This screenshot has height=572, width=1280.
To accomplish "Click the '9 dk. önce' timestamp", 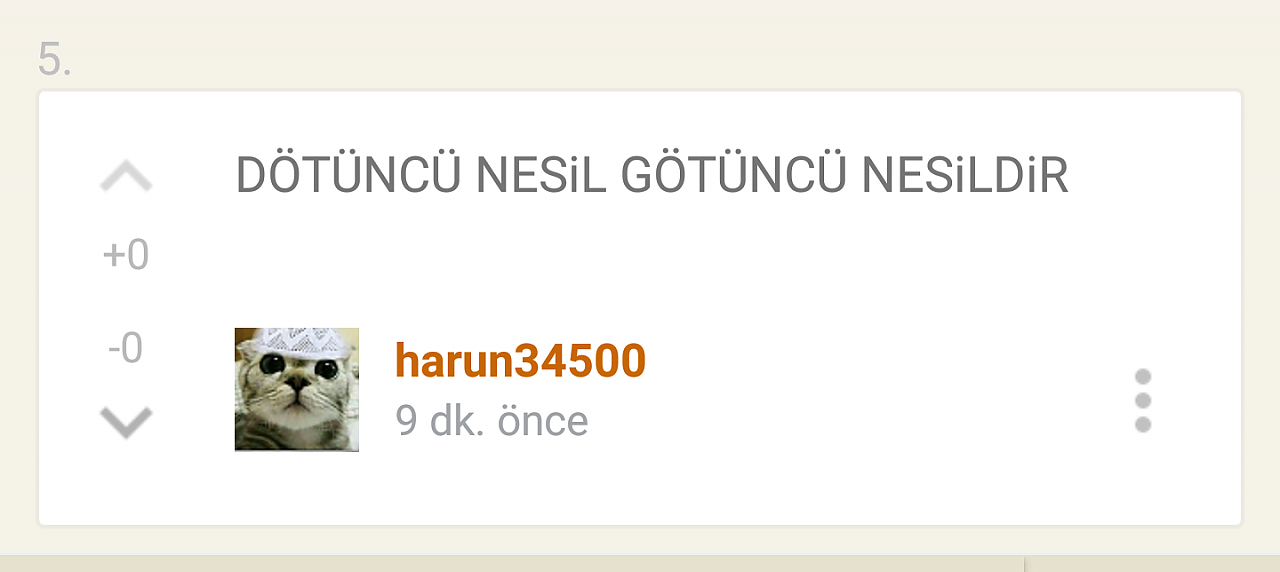I will coord(492,420).
